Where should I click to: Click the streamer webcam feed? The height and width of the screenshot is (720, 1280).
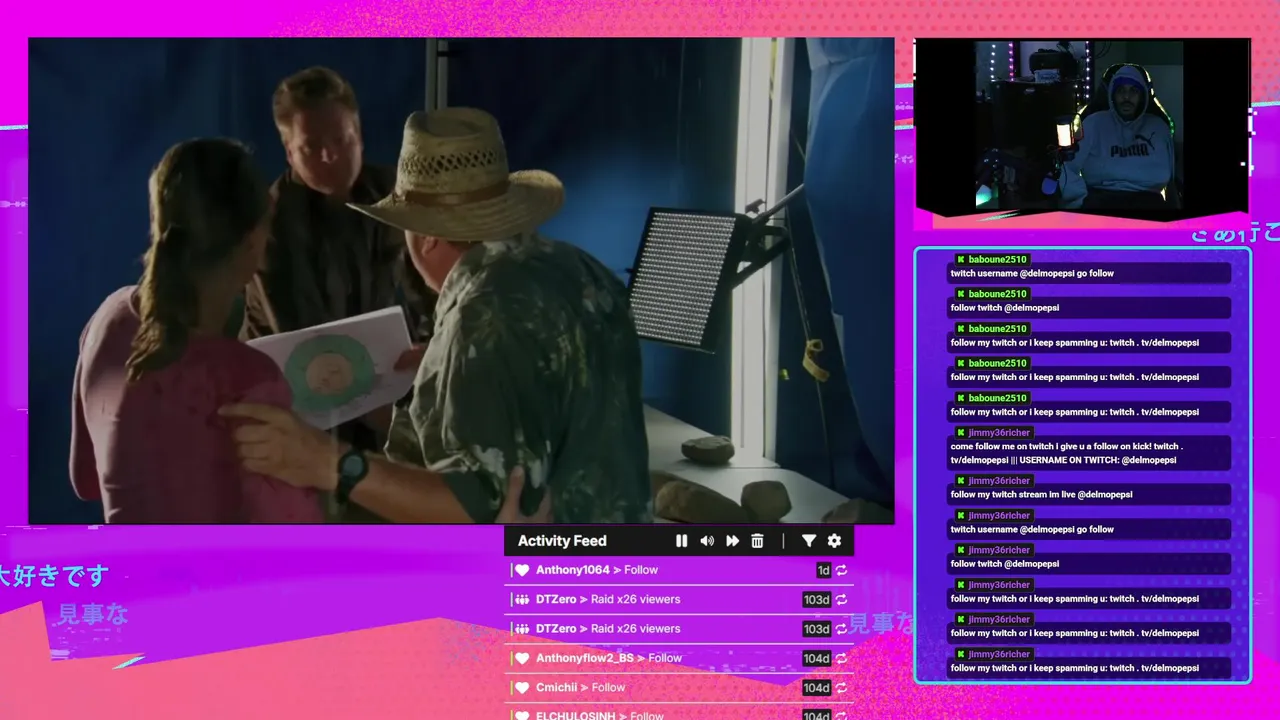point(1082,126)
